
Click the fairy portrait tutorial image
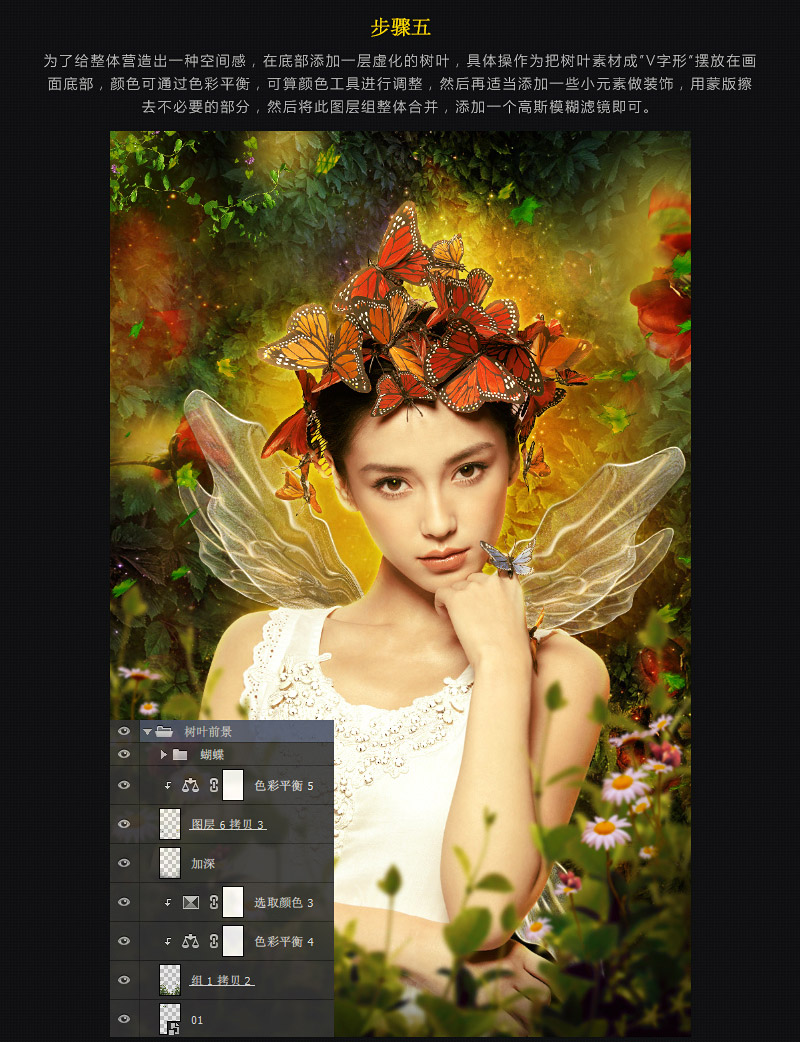[x=400, y=583]
